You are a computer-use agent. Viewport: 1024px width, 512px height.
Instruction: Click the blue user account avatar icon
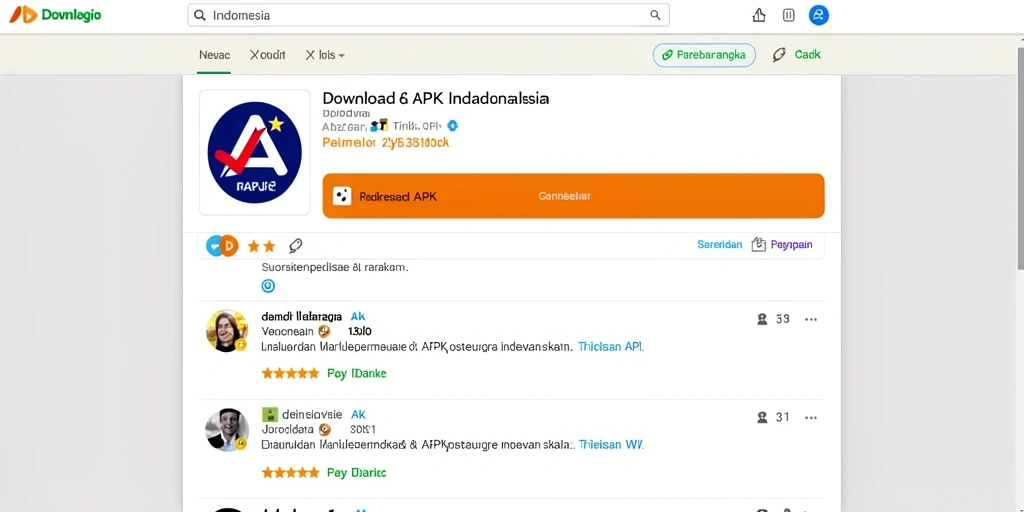coord(818,15)
